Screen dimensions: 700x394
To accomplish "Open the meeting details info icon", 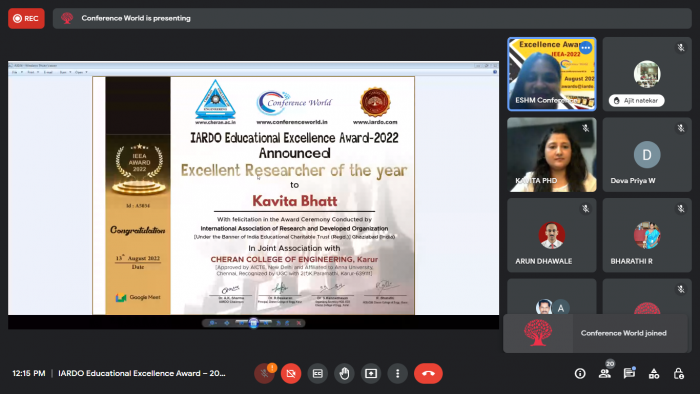I will (x=580, y=373).
